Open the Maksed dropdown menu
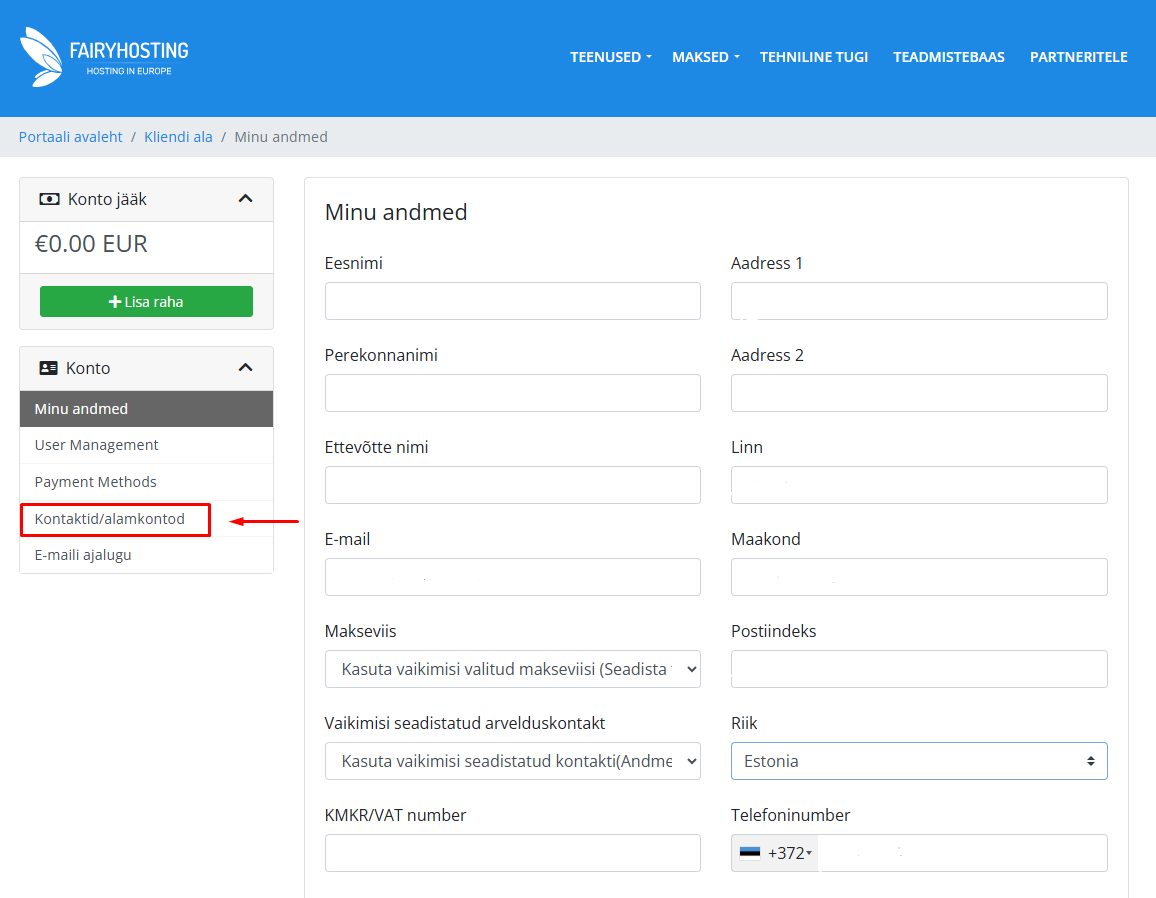Screen dimensions: 1156x898 coord(706,57)
